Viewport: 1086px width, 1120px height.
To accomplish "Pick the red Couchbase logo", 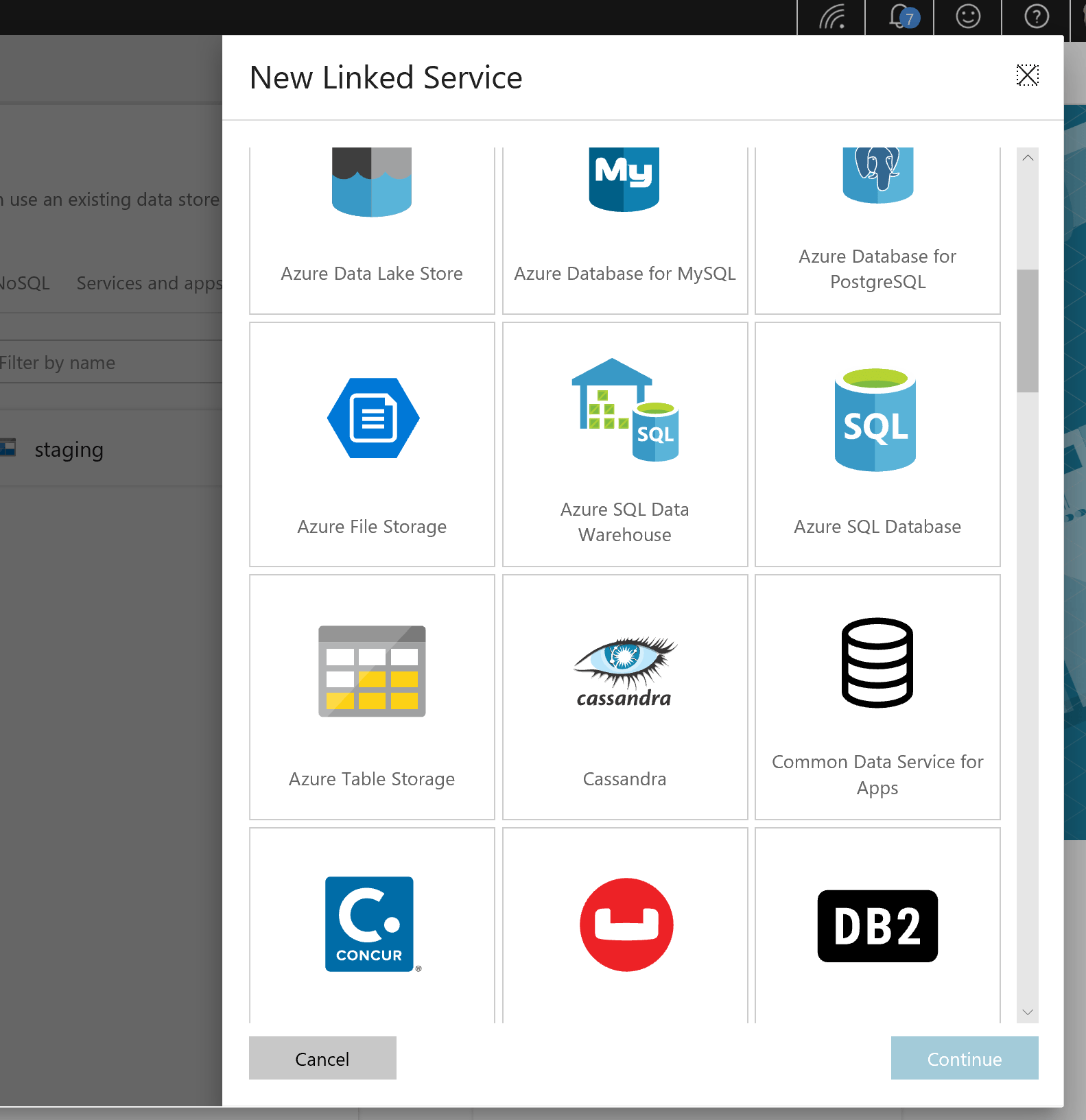I will click(x=626, y=925).
